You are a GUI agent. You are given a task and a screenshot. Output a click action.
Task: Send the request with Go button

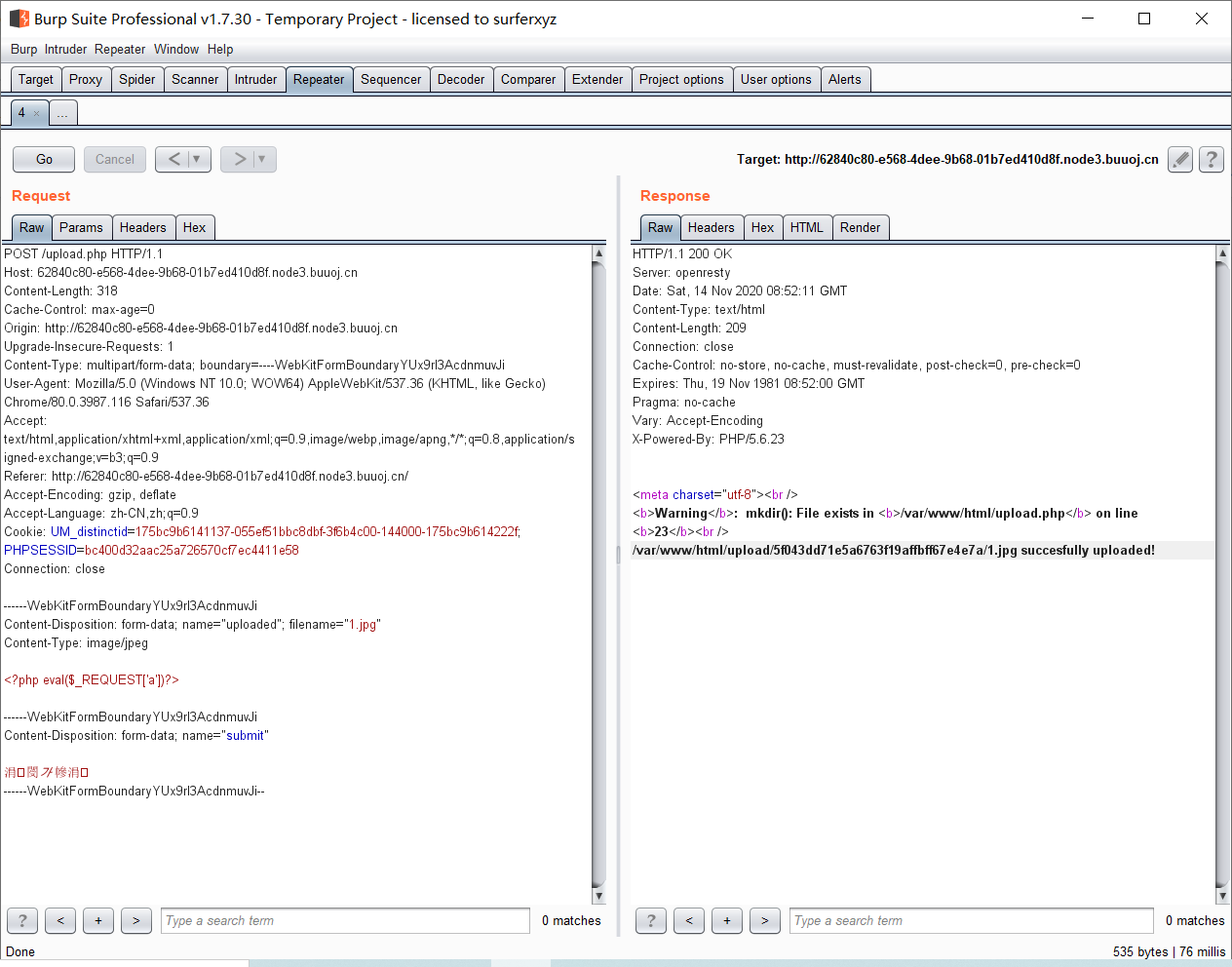[x=44, y=159]
